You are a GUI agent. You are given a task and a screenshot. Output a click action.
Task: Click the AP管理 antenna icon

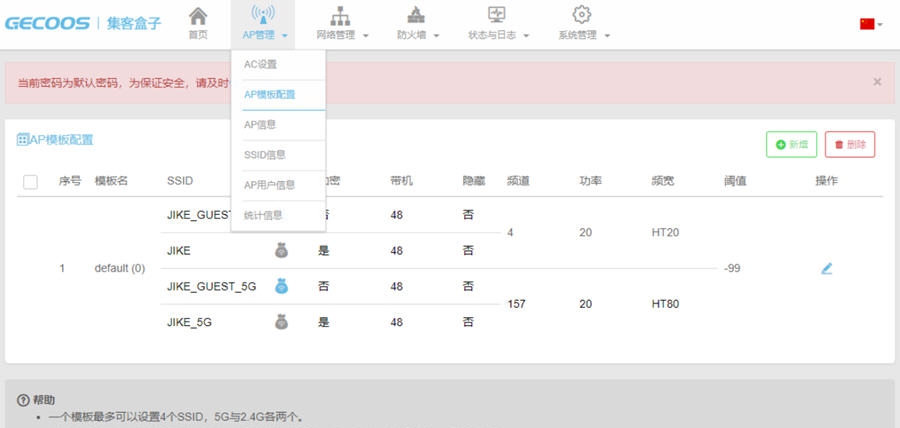pyautogui.click(x=263, y=15)
